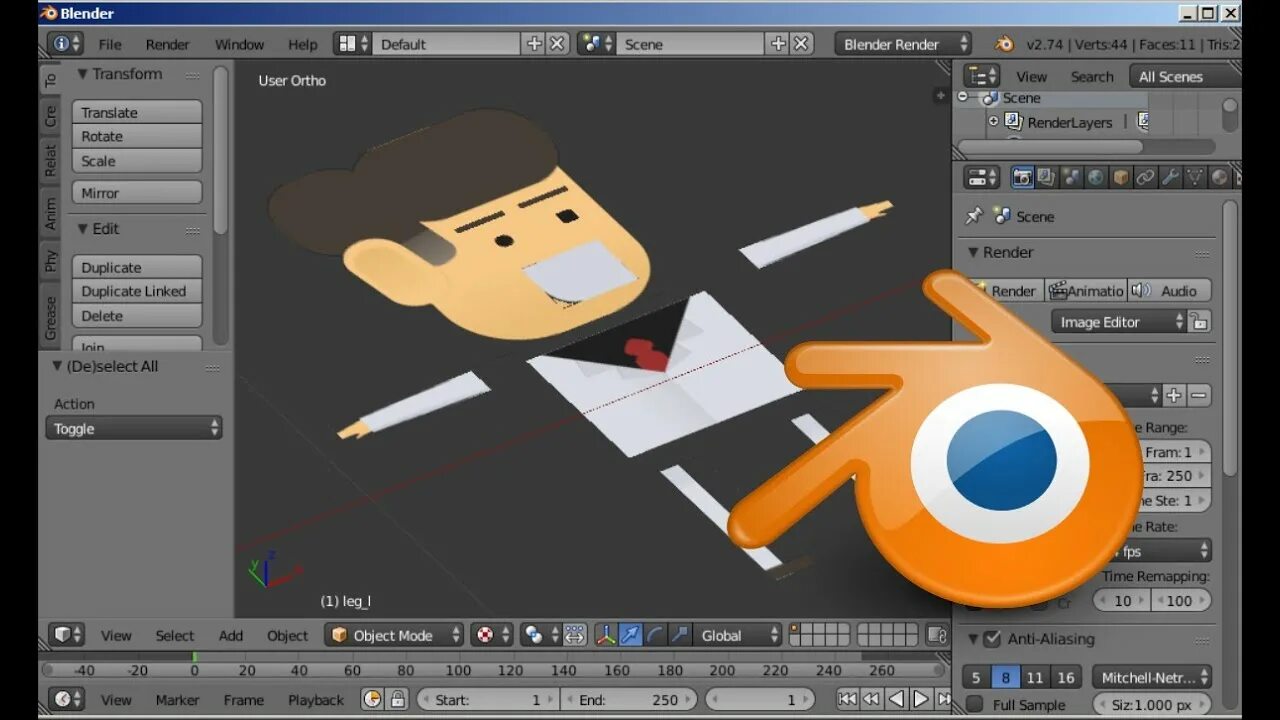Toggle timeline preview range clock icon
This screenshot has width=1280, height=720.
[x=373, y=699]
